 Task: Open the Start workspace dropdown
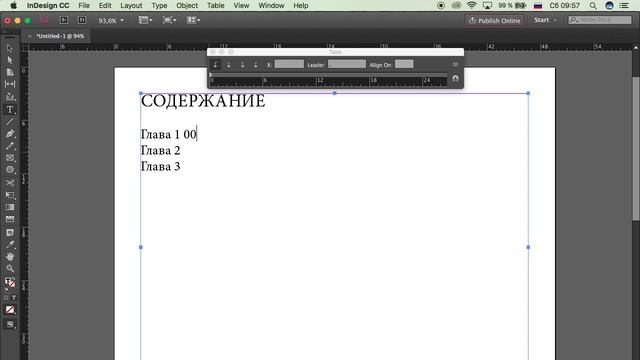pyautogui.click(x=545, y=20)
